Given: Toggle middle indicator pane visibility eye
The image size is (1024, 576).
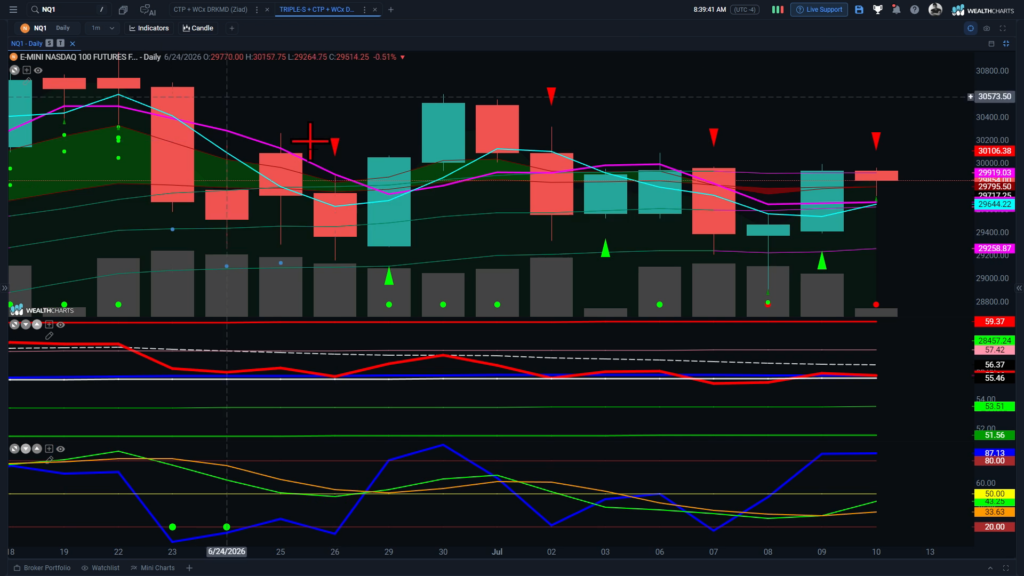Looking at the screenshot, I should 61,325.
